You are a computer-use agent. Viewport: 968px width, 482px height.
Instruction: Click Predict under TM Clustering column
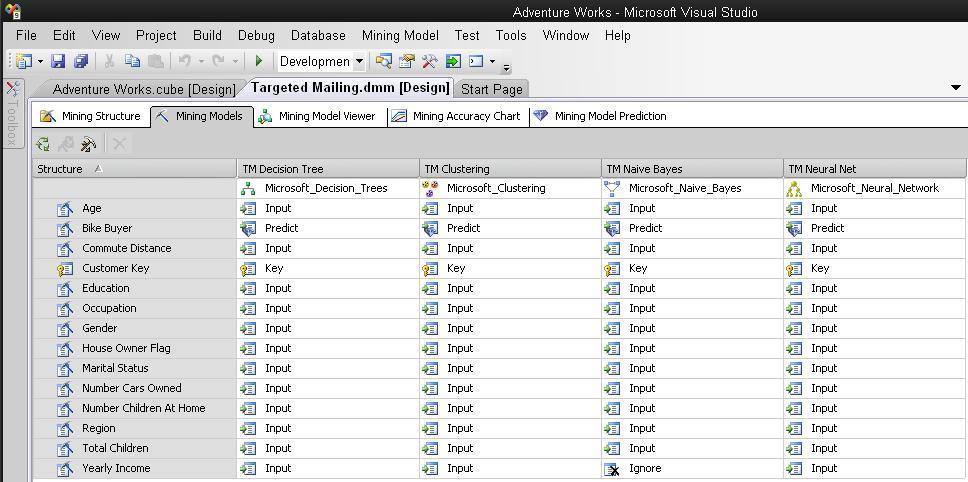(x=463, y=228)
